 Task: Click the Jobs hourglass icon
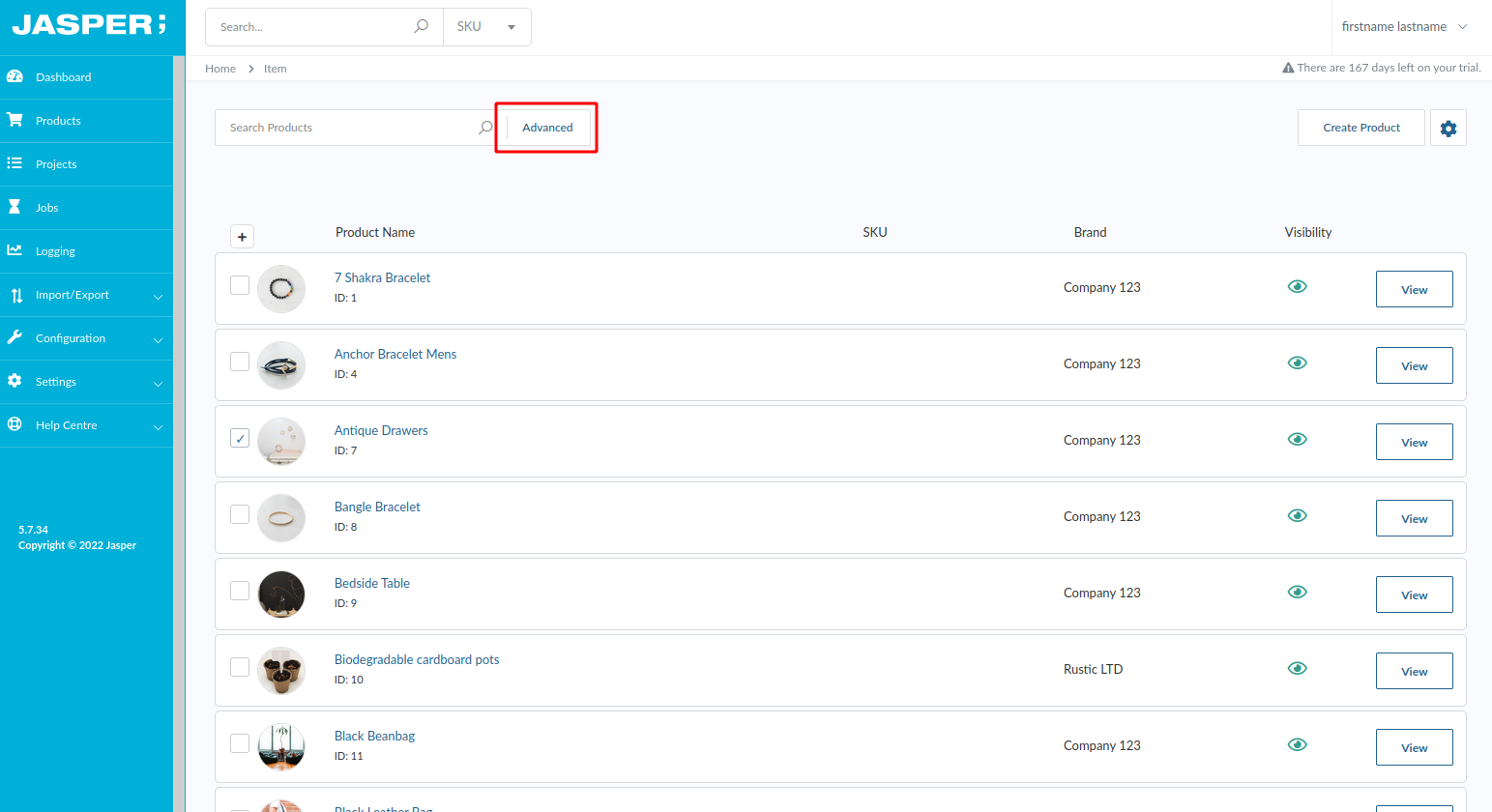click(15, 207)
